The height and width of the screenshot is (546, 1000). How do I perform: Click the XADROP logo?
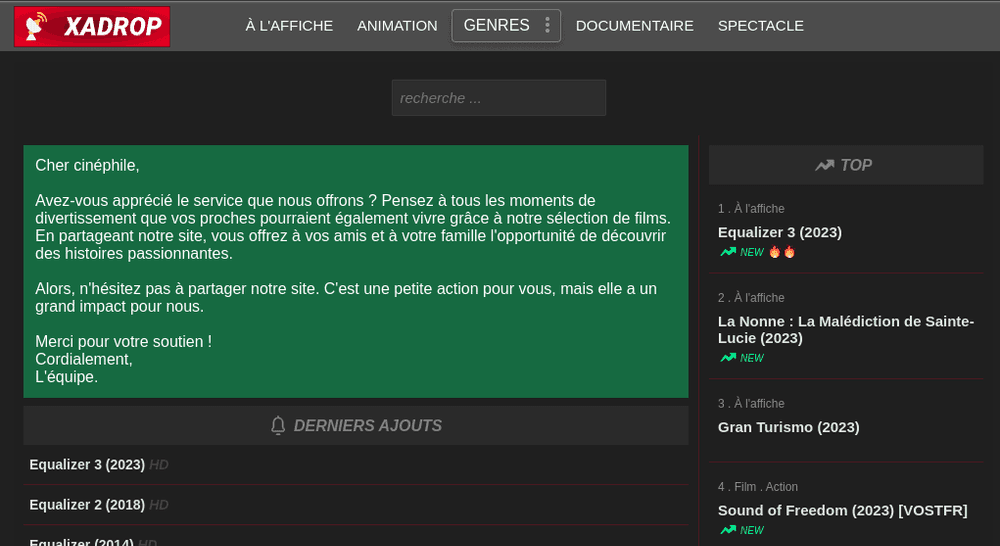(x=92, y=26)
